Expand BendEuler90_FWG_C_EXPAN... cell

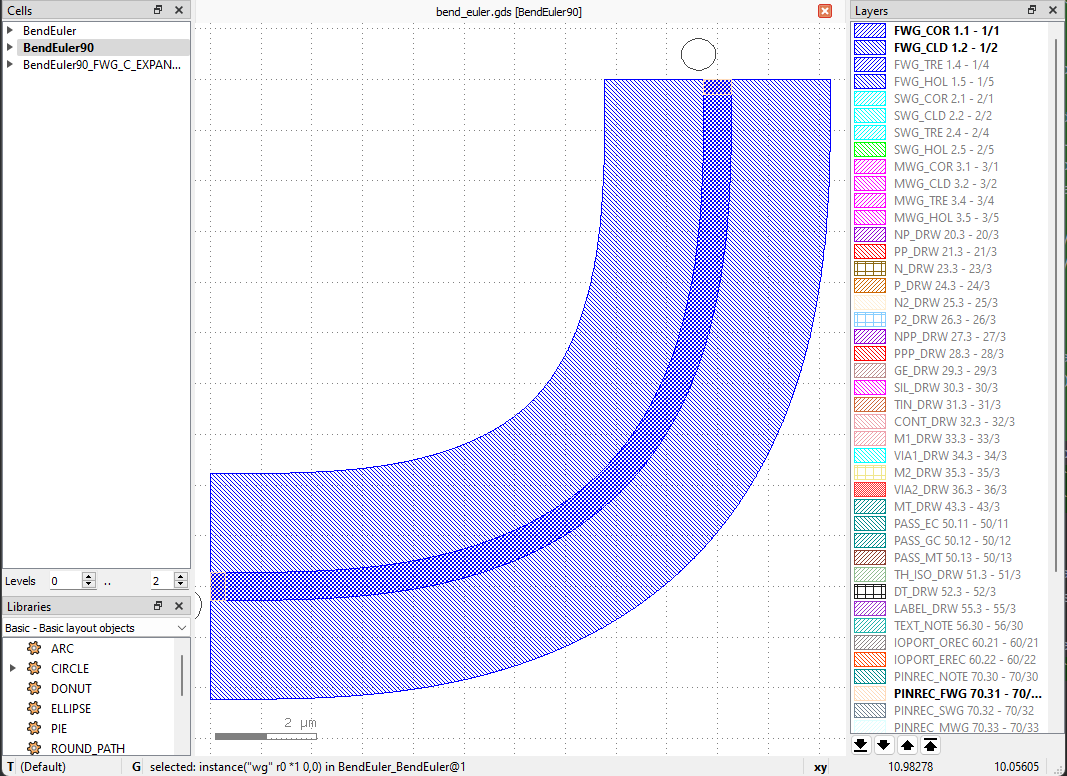pos(10,65)
